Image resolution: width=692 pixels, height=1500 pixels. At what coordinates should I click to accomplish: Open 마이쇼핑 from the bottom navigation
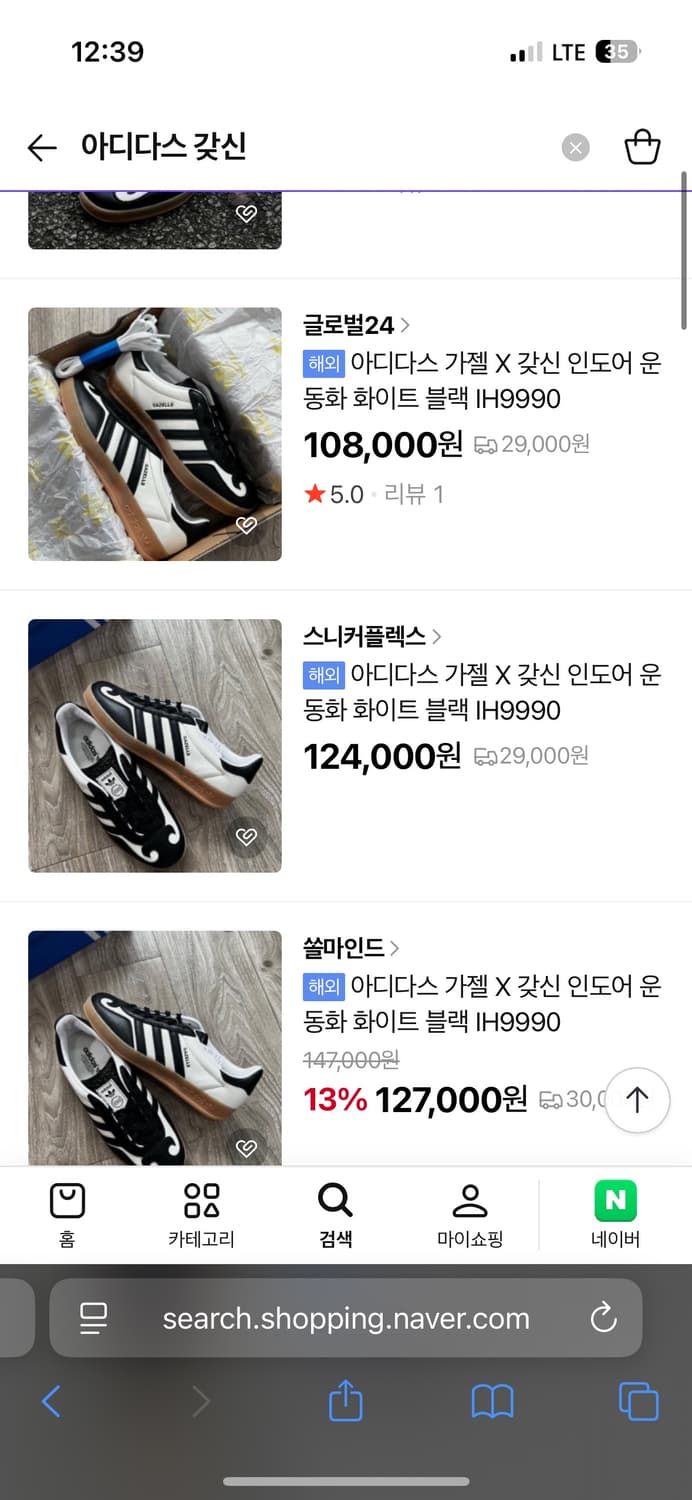(470, 1213)
